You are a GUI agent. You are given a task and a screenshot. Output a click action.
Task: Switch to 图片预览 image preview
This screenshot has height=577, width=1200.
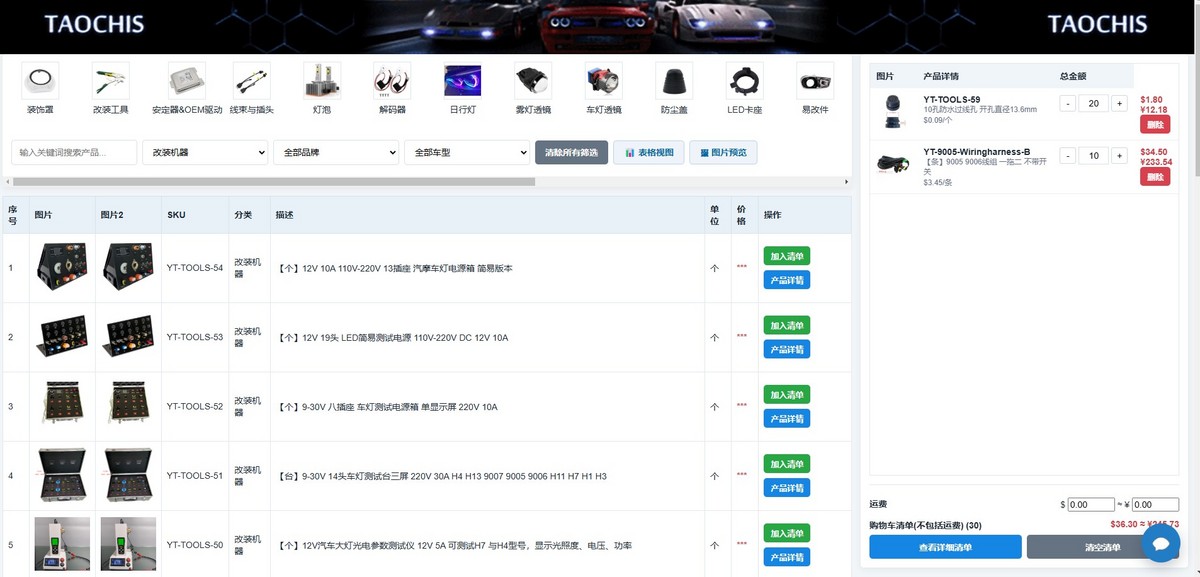coord(724,152)
